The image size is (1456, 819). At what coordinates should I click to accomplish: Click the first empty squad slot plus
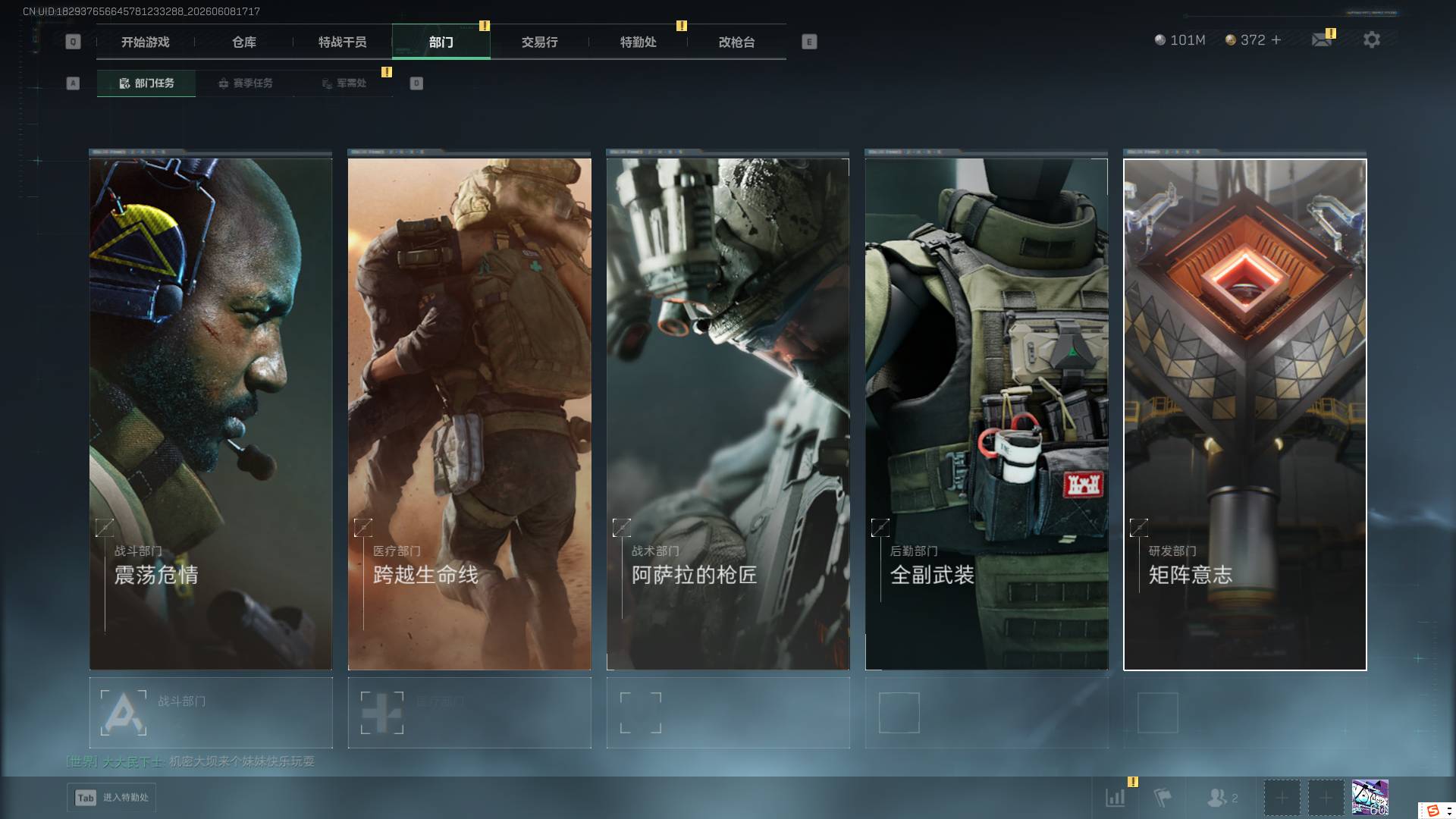1282,798
